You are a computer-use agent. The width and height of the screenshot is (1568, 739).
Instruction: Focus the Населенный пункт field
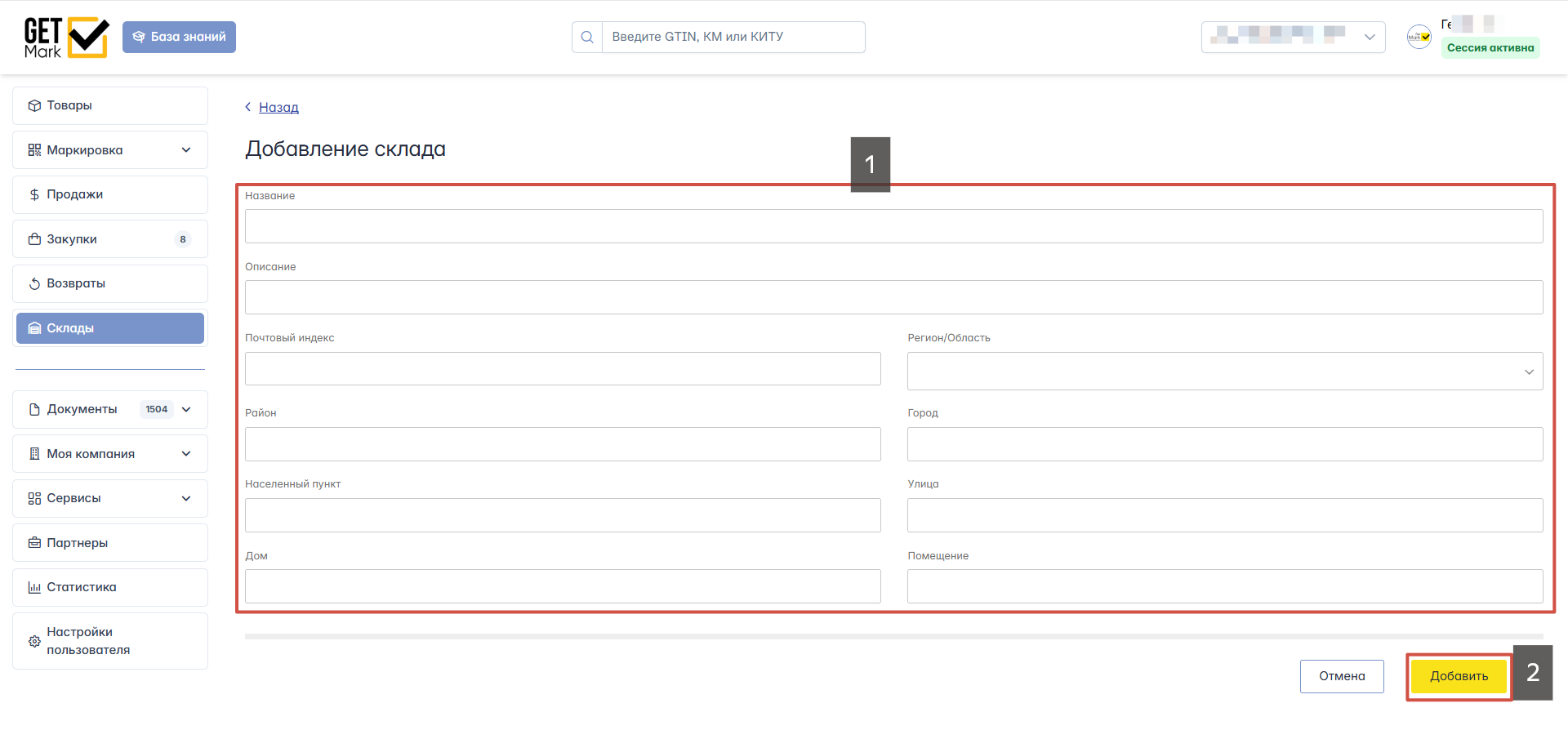tap(563, 515)
